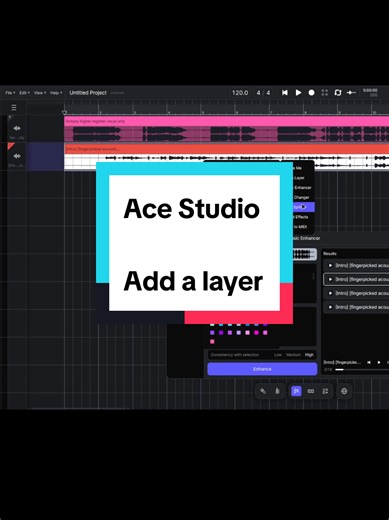Start playback with the main Play button
Screen dimensions: 389x520
click(x=298, y=93)
